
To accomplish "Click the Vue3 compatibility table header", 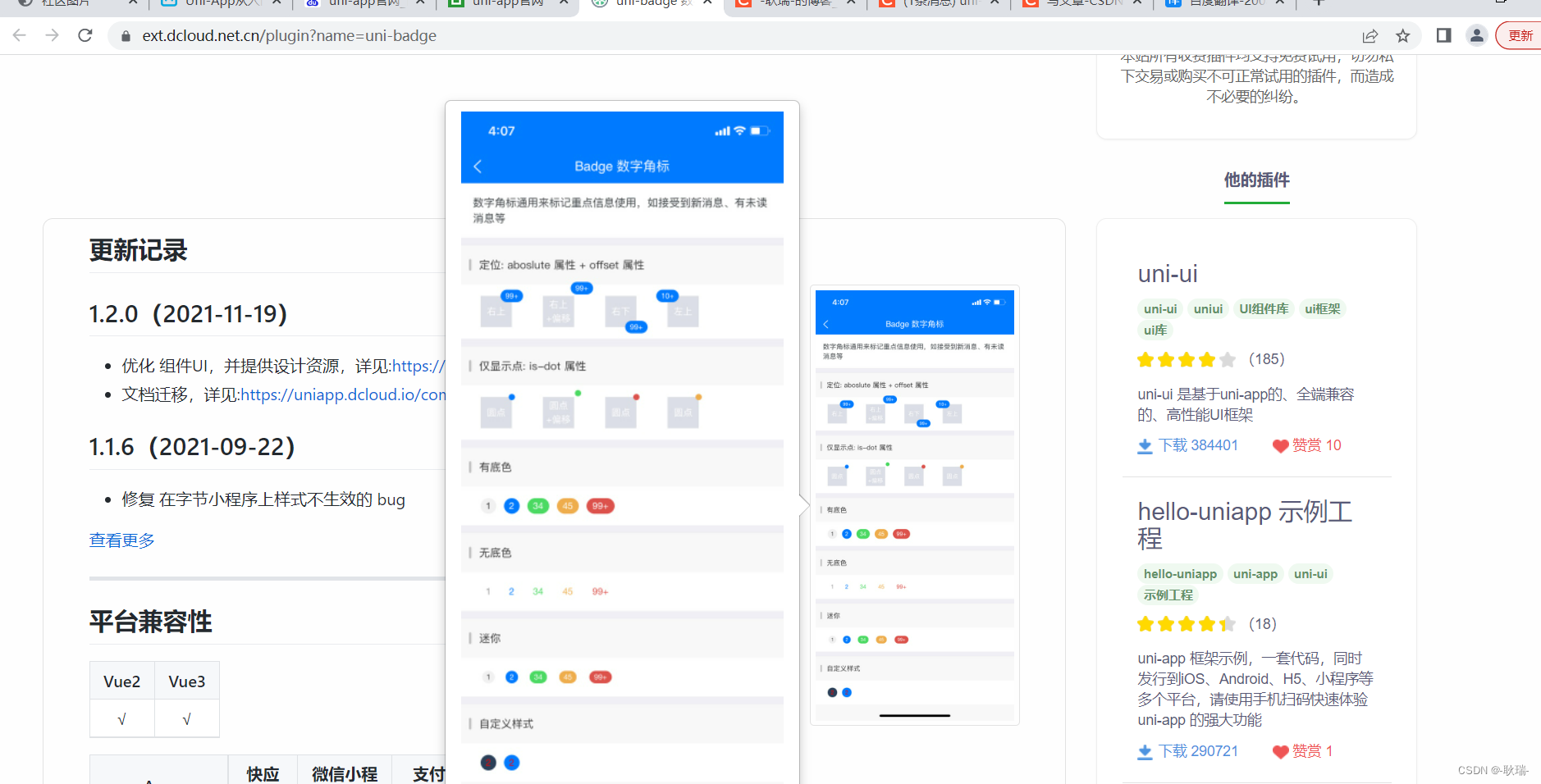I will (187, 681).
